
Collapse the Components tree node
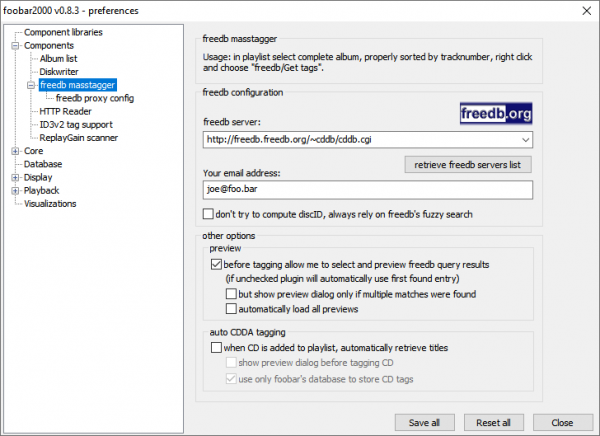tap(15, 46)
